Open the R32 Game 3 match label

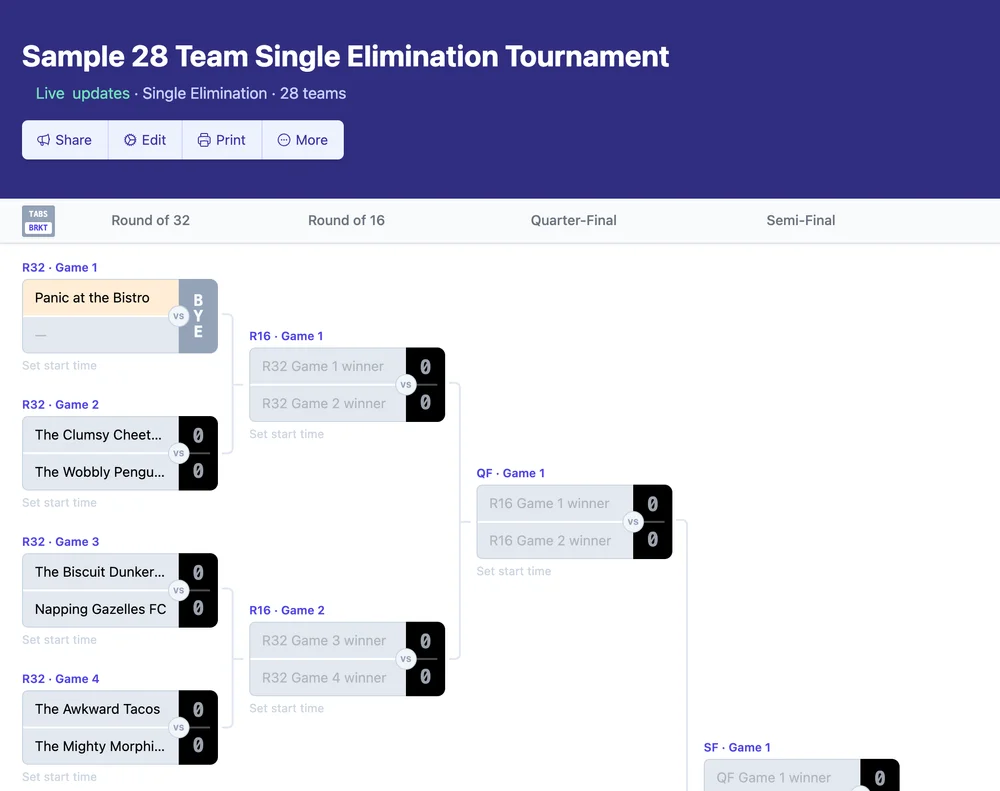tap(61, 541)
